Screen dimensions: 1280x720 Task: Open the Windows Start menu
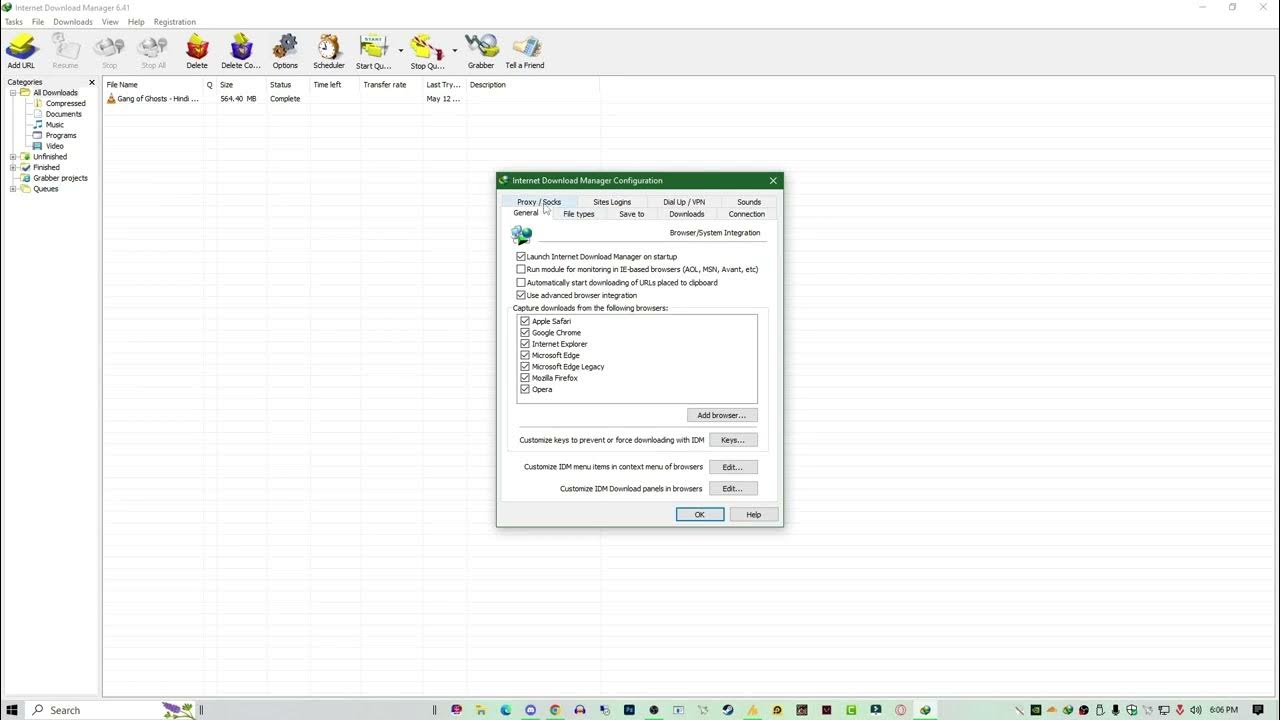(12, 710)
